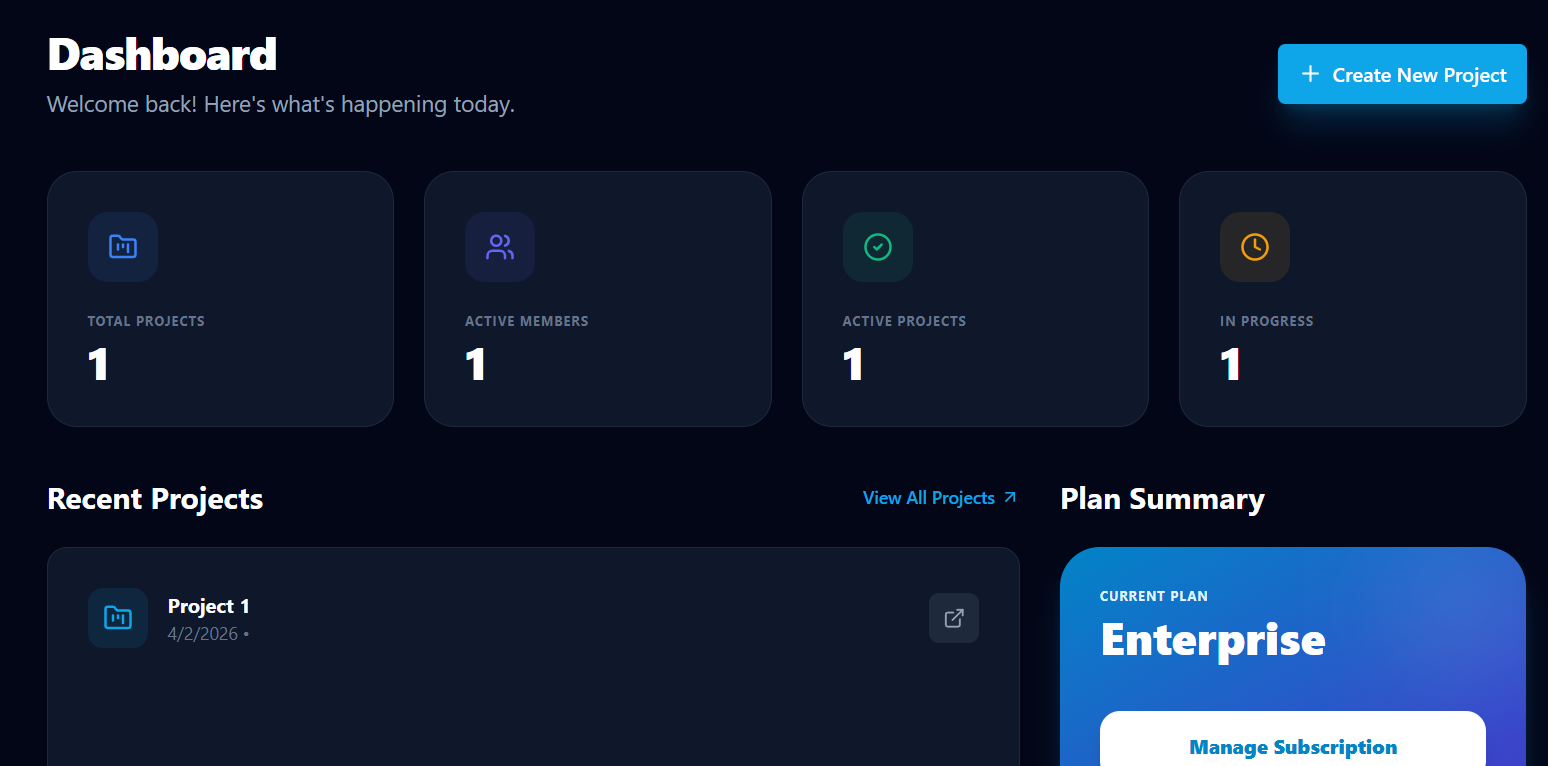Image resolution: width=1548 pixels, height=766 pixels.
Task: Follow the View All Projects link
Action: pos(928,498)
